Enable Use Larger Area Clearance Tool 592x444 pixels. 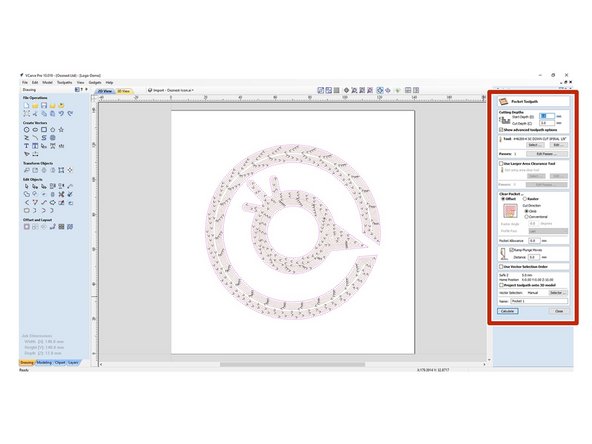(x=501, y=164)
